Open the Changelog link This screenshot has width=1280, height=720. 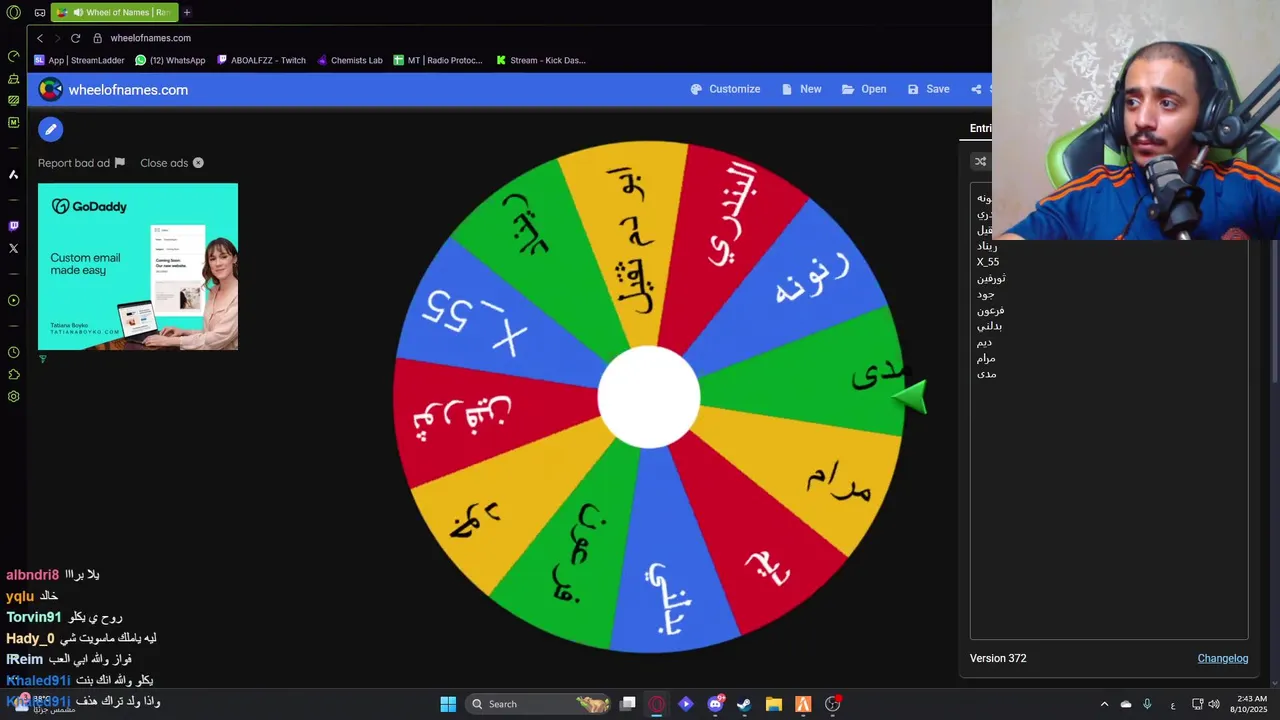point(1223,658)
